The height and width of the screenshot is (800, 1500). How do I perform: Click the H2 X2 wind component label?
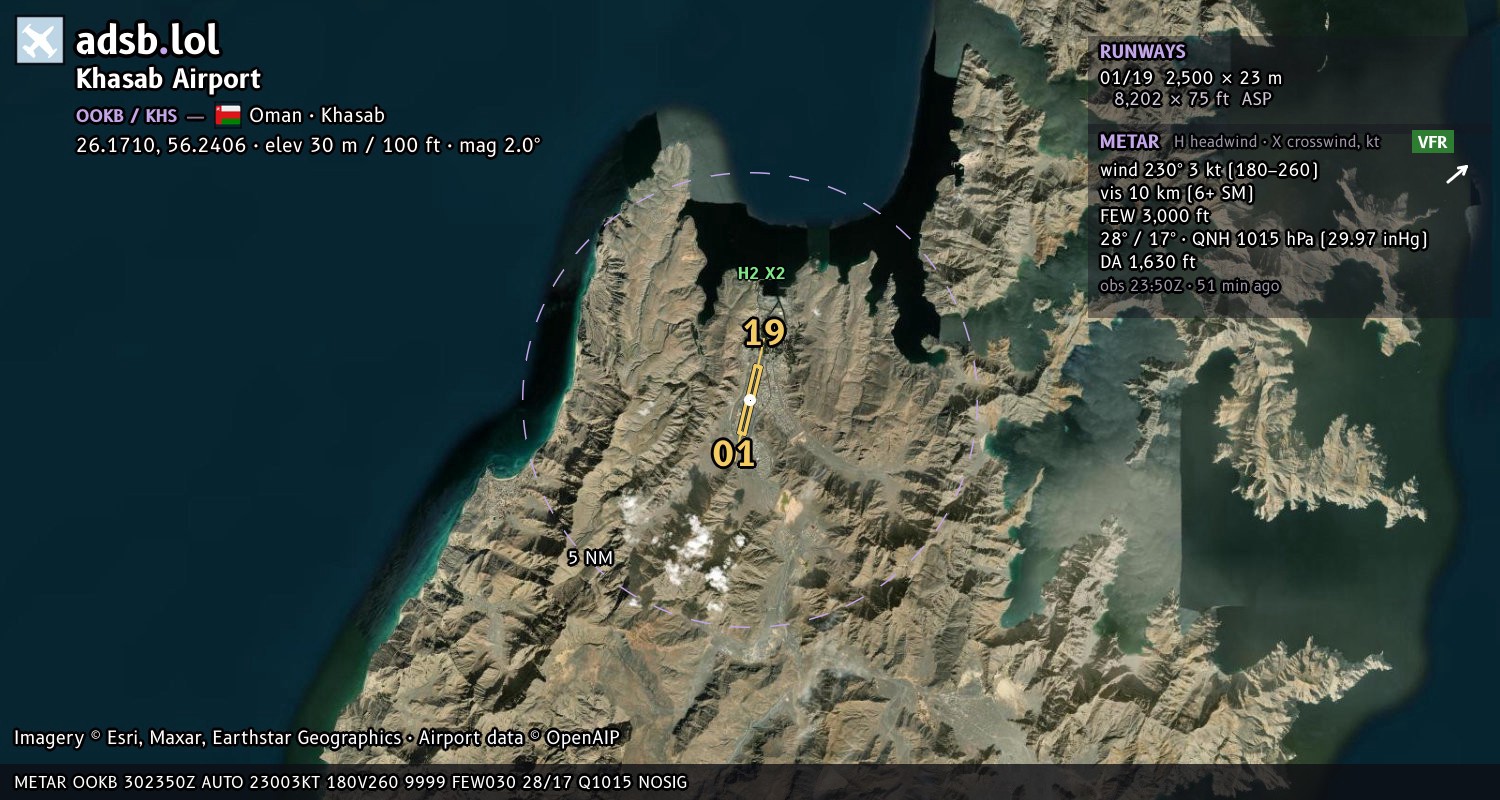point(761,273)
